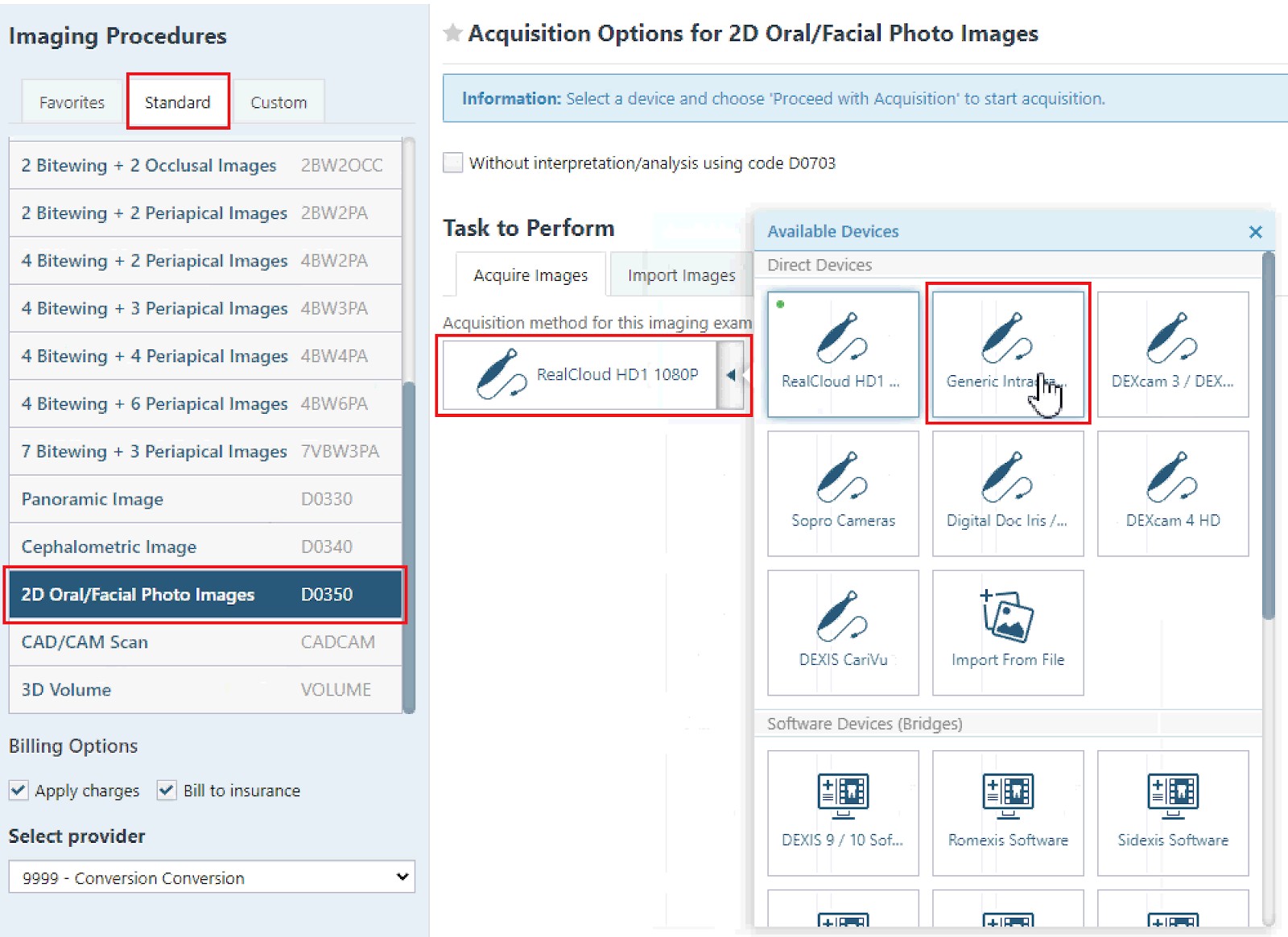Choose 4 Bitewing + 2 Periapical Images
This screenshot has height=937, width=1288.
coord(205,261)
